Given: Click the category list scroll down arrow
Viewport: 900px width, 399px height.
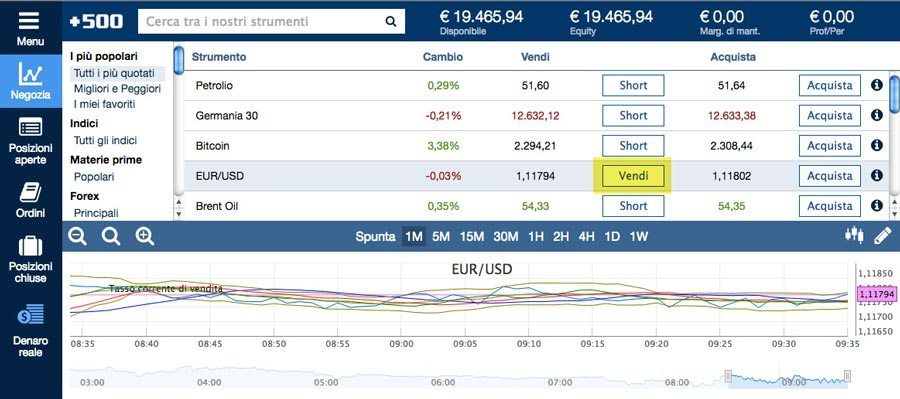Looking at the screenshot, I should tap(179, 214).
